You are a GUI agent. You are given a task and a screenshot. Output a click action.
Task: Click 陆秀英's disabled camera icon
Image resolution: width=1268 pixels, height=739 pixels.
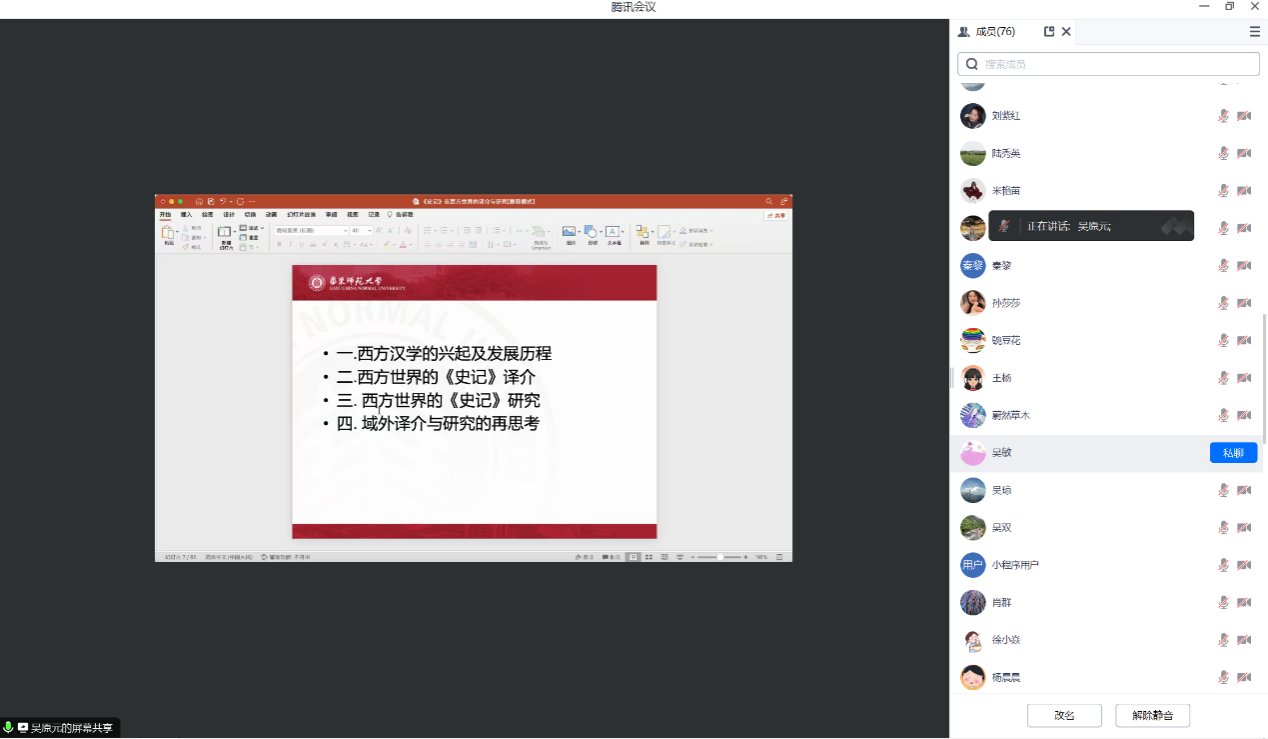pyautogui.click(x=1244, y=154)
